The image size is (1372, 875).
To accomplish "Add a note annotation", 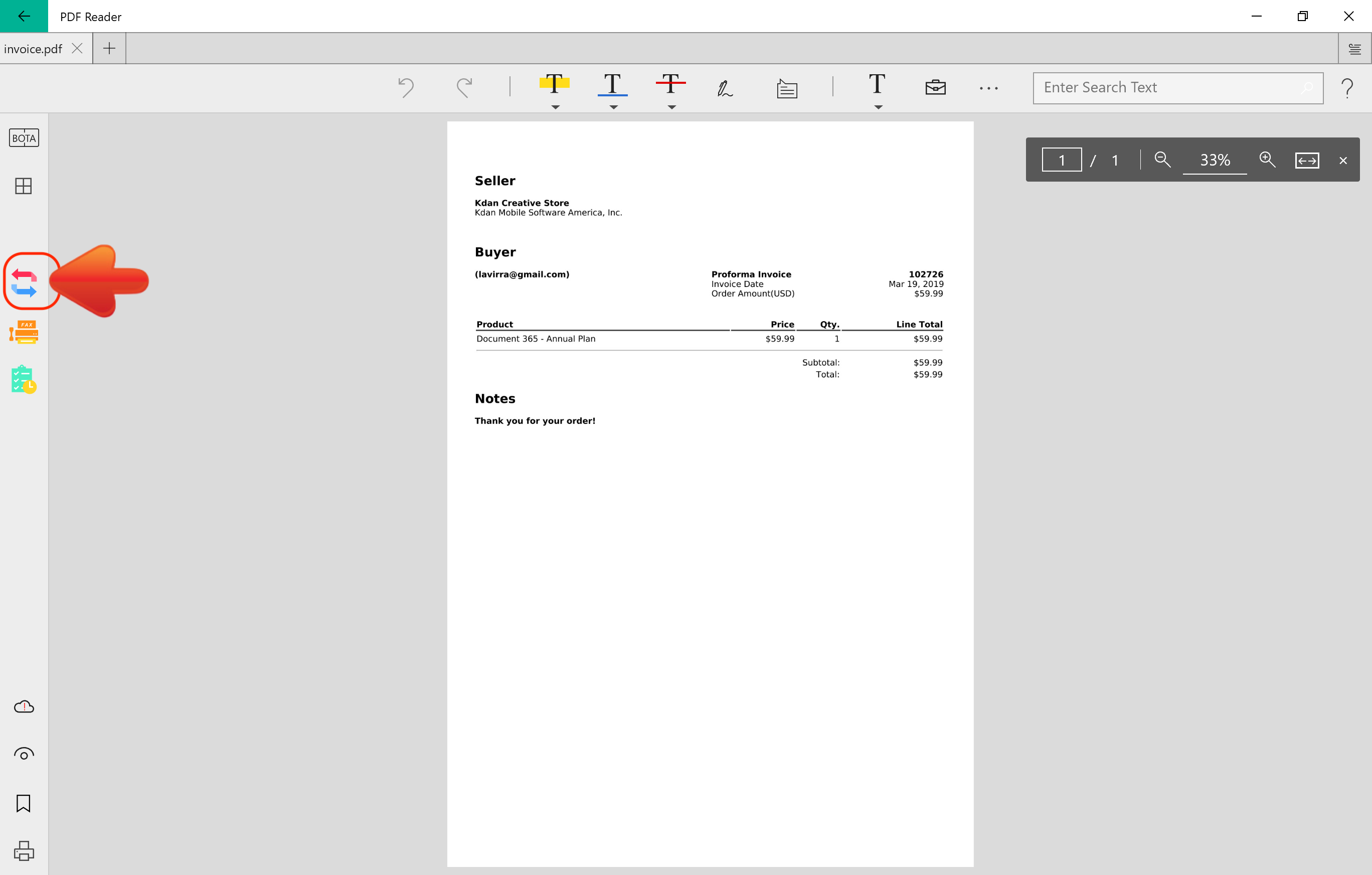I will point(787,88).
